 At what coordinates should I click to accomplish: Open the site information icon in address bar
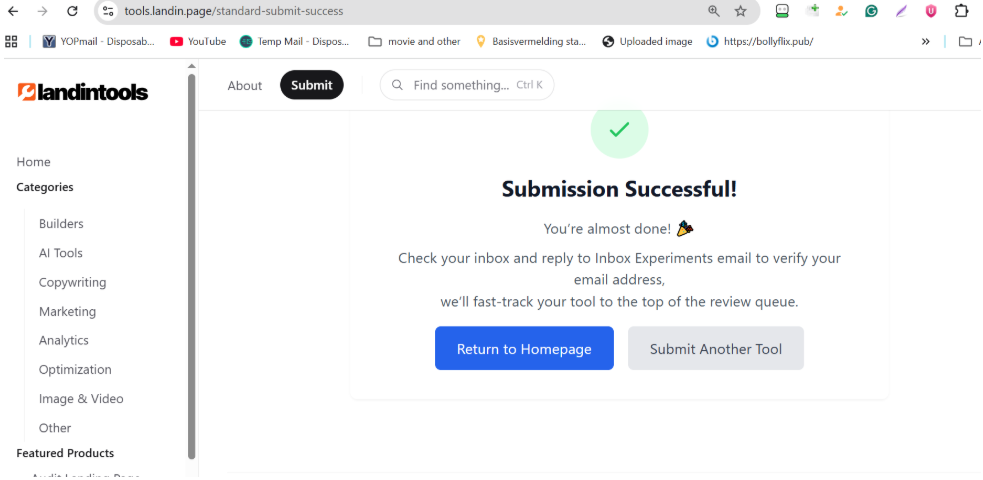pyautogui.click(x=109, y=11)
